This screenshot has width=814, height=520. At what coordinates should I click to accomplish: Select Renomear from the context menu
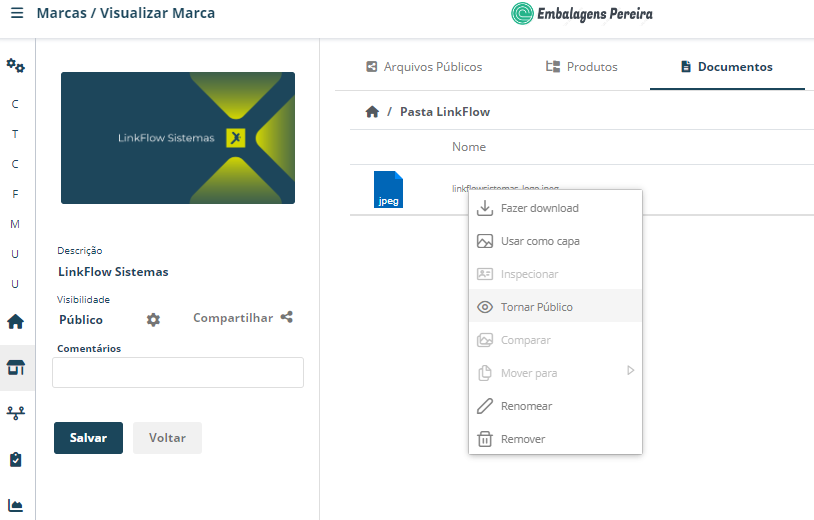click(x=555, y=406)
